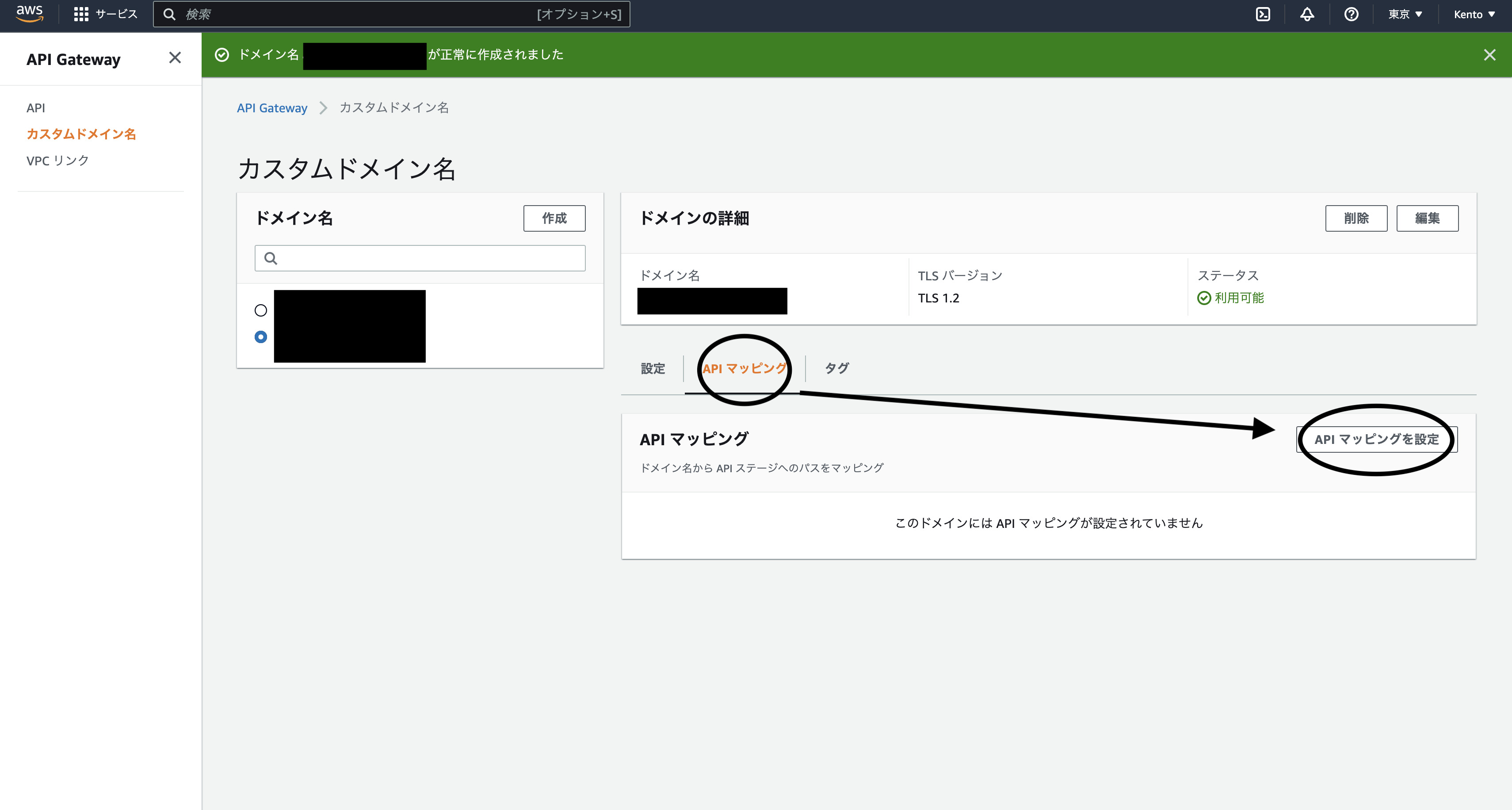This screenshot has height=810, width=1512.
Task: Open the AWS Services grid icon
Action: pos(82,14)
